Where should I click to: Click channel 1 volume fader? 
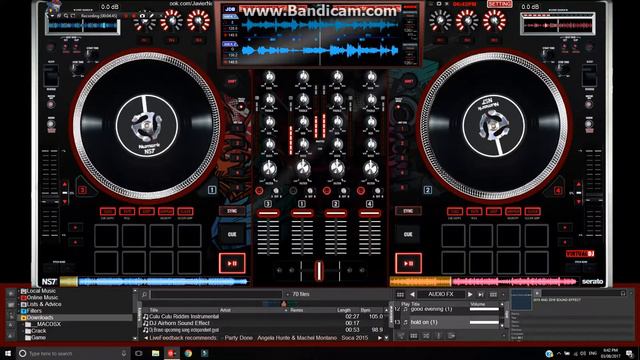click(302, 213)
